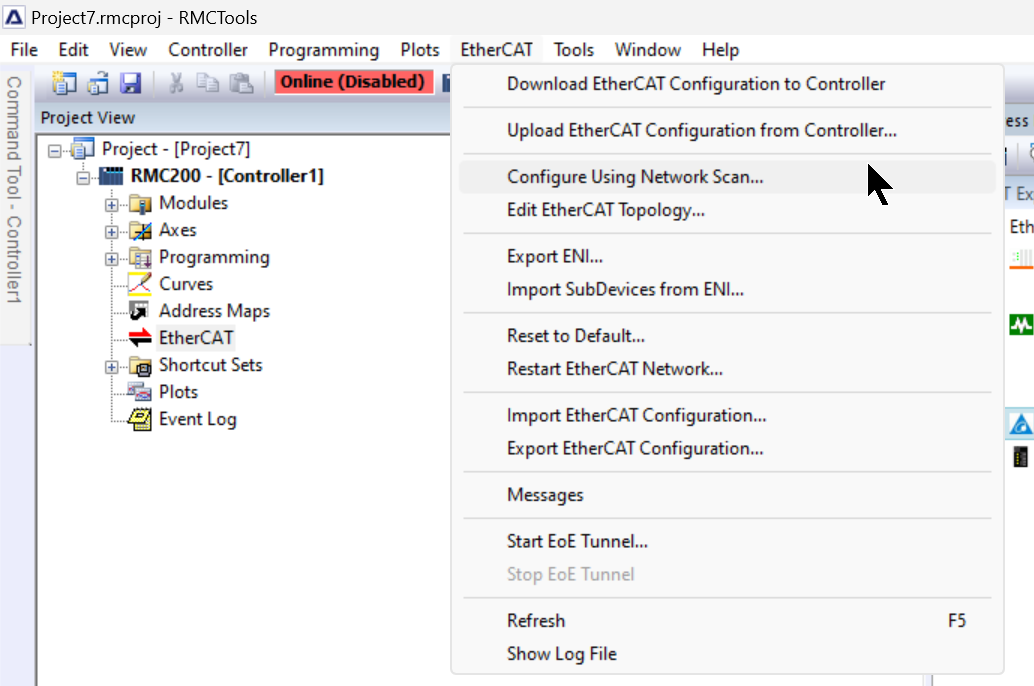Collapse the RMC200 Controller1 node
The width and height of the screenshot is (1034, 686).
83,178
